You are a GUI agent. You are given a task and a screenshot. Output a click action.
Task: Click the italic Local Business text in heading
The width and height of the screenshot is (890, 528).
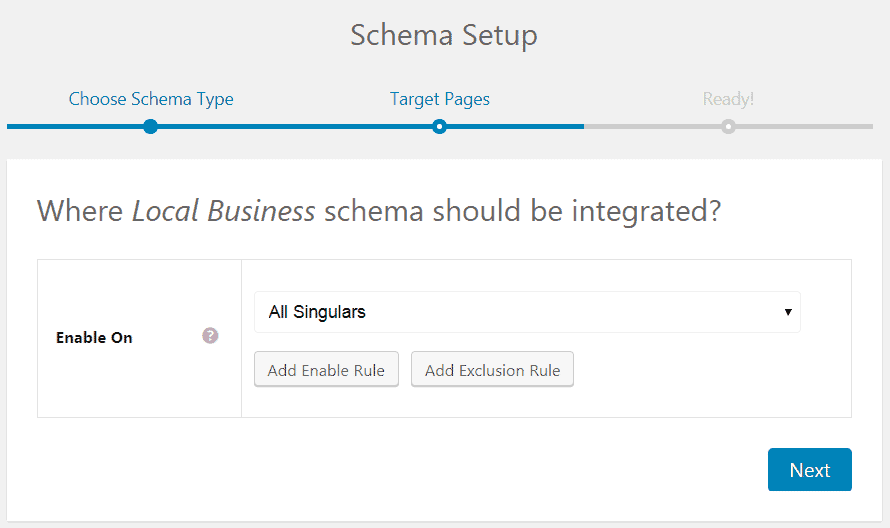click(224, 211)
